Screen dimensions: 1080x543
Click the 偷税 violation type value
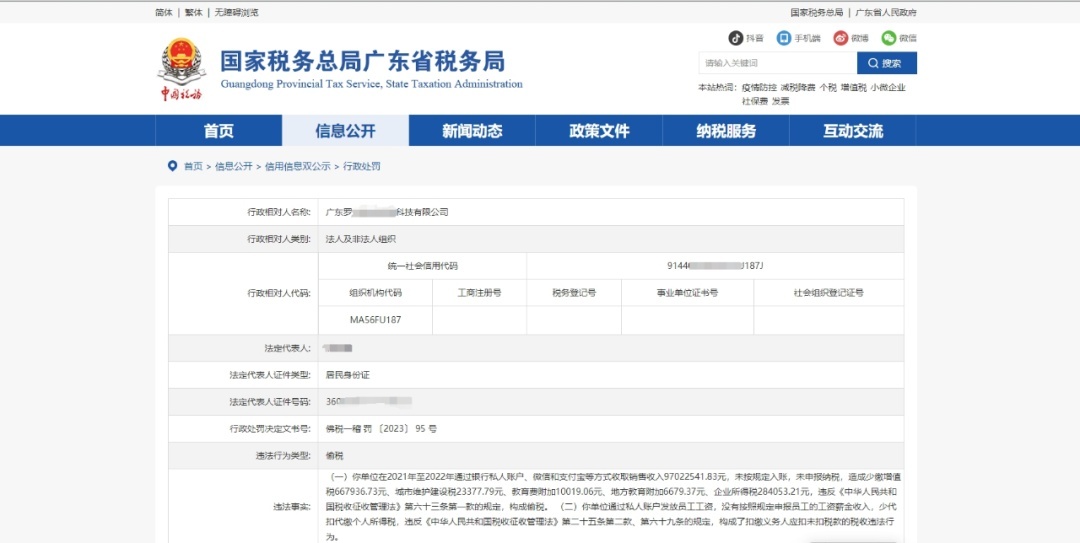click(334, 455)
